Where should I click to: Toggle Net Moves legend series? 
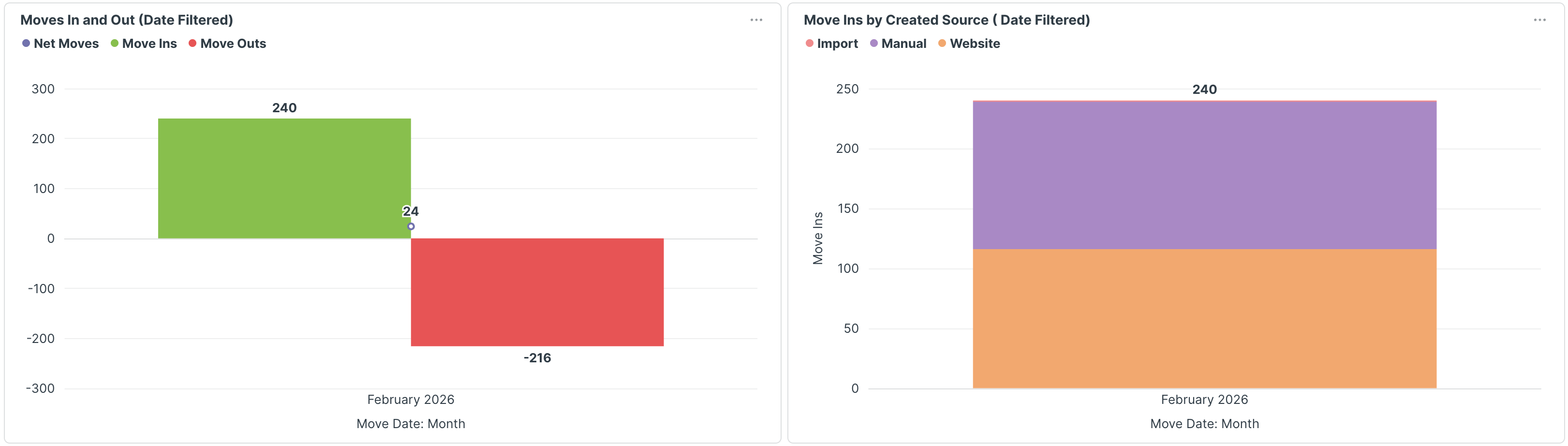66,44
